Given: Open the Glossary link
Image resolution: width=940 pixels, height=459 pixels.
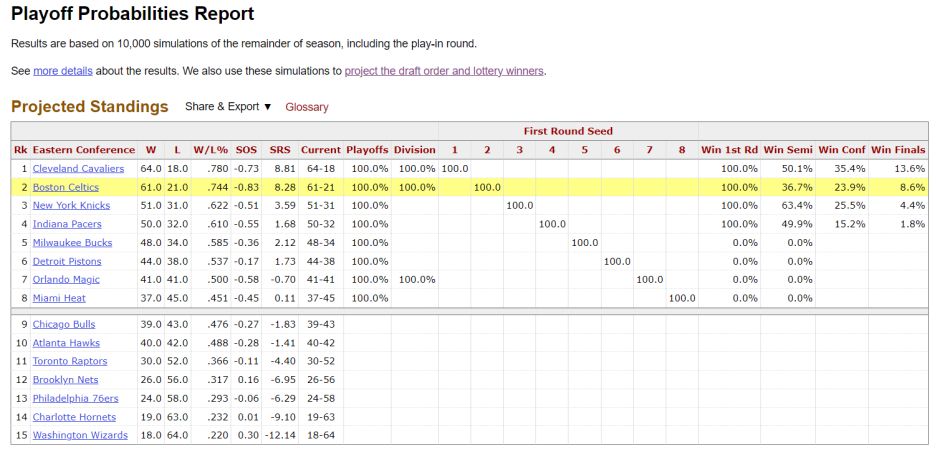Looking at the screenshot, I should tap(307, 107).
